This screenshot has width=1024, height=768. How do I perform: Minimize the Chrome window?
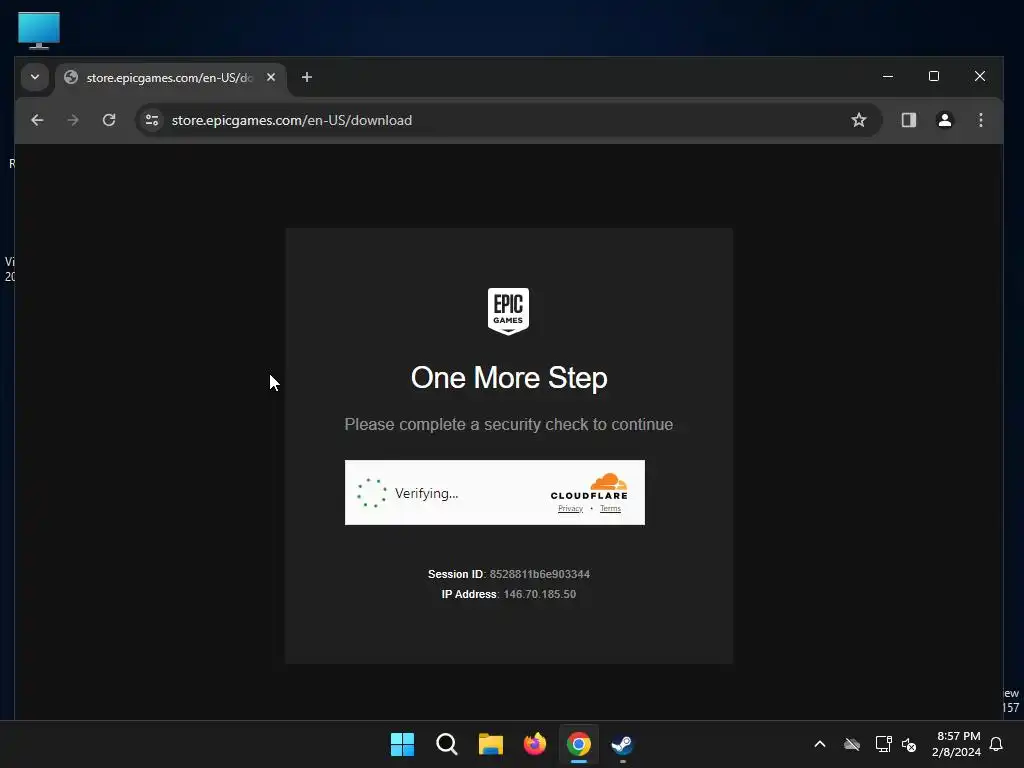point(888,76)
